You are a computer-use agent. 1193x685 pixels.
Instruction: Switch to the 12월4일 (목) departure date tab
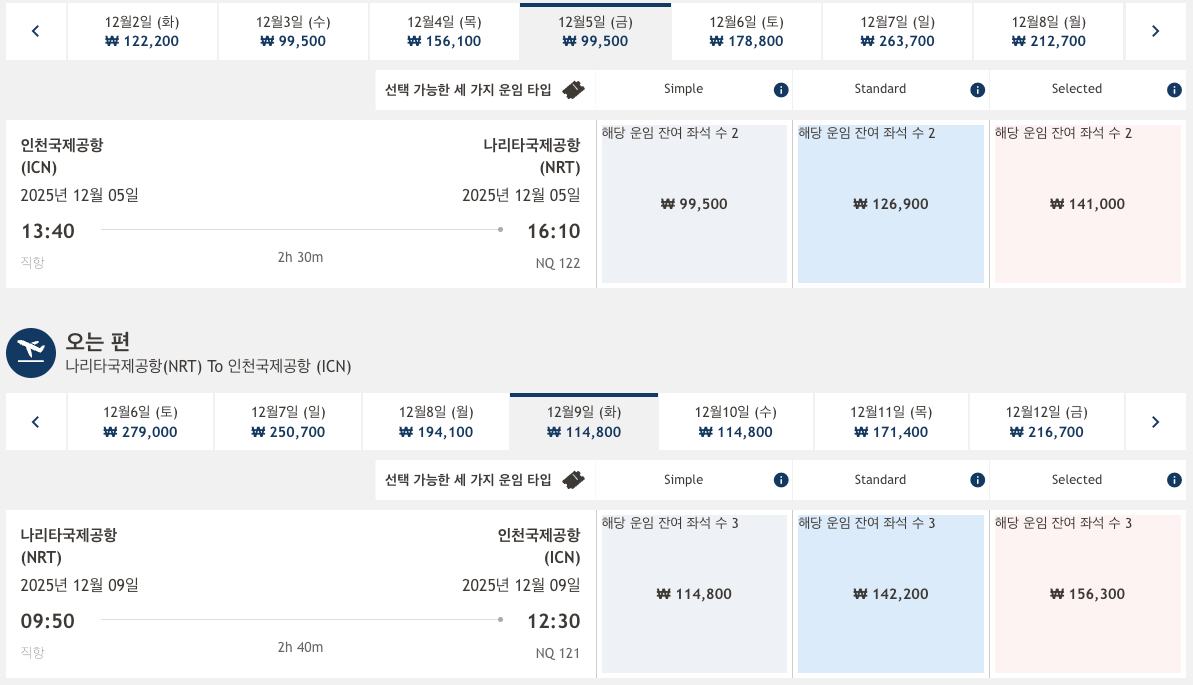click(444, 31)
